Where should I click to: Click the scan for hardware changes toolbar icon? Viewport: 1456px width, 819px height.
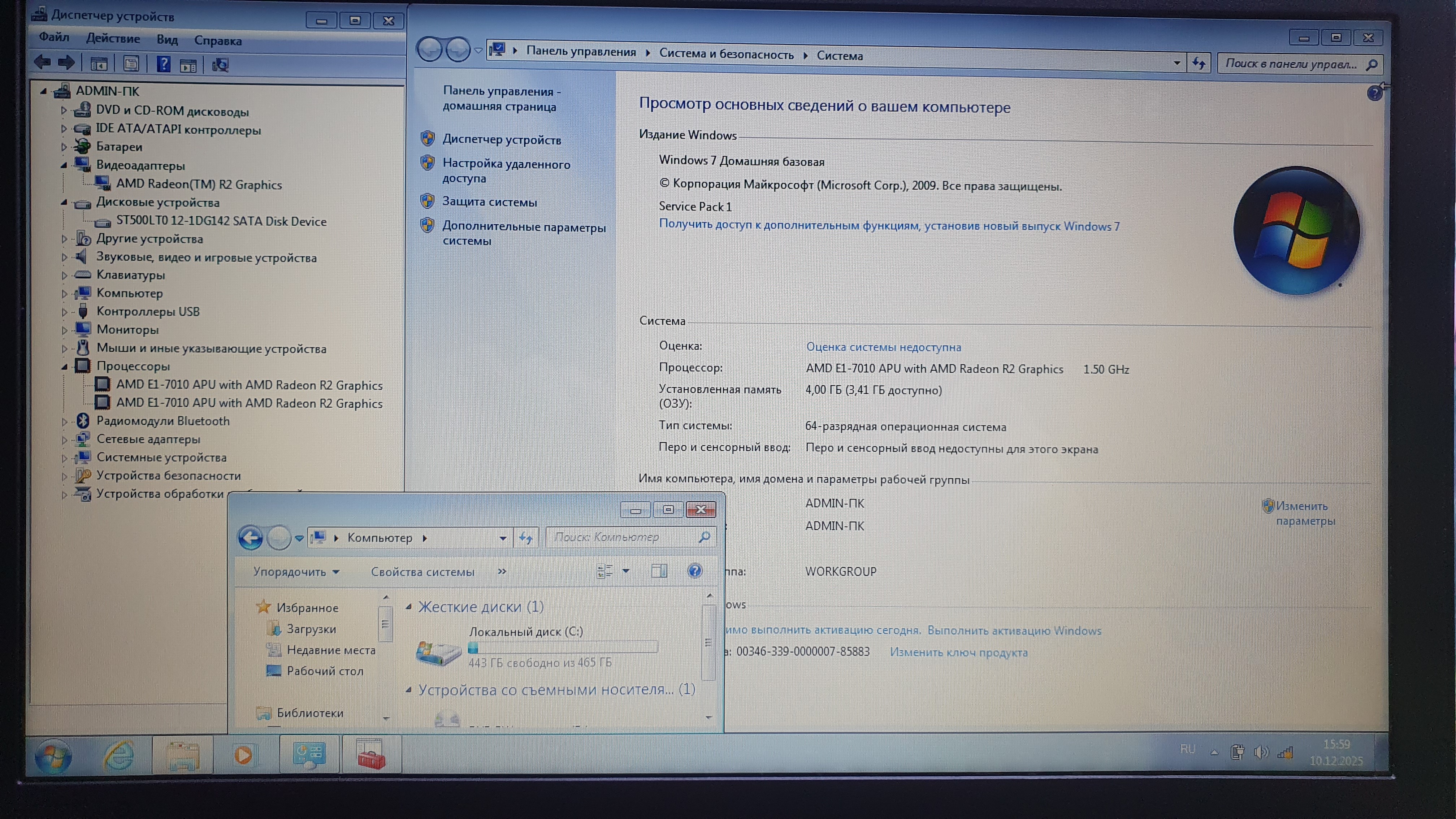point(220,65)
